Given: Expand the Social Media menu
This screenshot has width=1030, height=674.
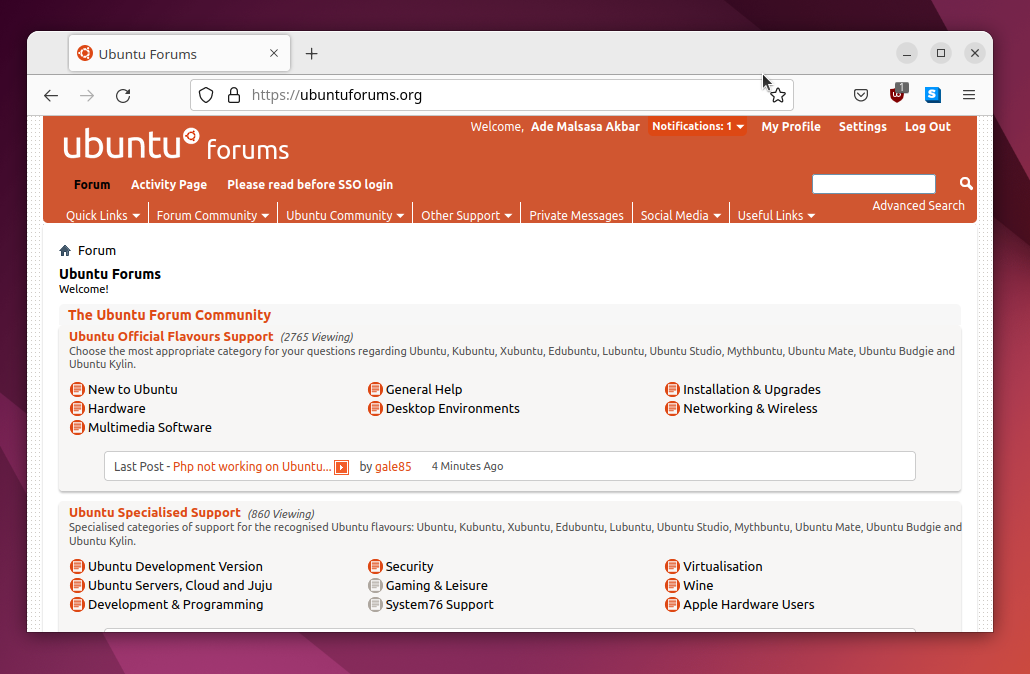Looking at the screenshot, I should [x=681, y=215].
